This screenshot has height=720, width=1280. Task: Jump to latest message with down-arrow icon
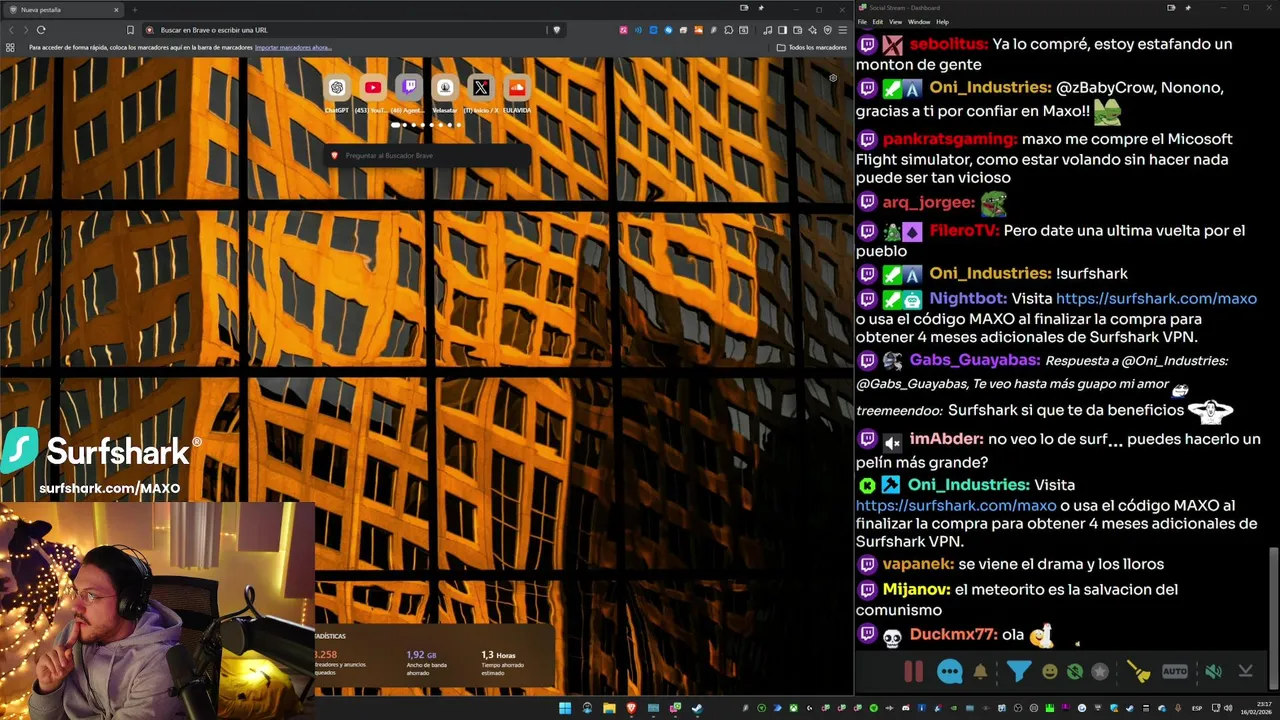point(1245,672)
